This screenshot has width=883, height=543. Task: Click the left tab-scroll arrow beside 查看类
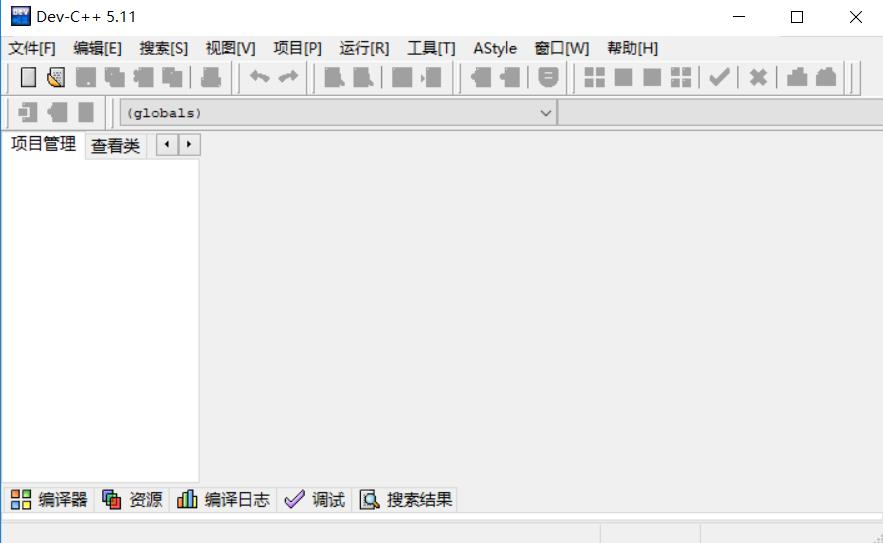coord(167,145)
